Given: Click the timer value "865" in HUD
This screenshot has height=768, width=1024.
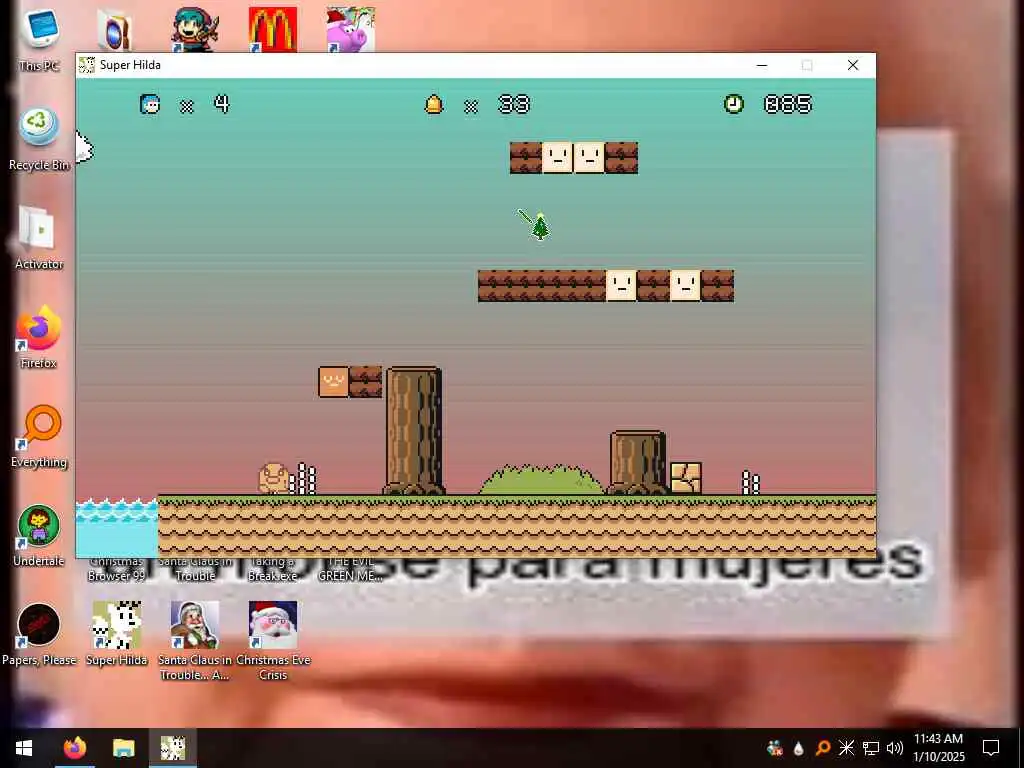Looking at the screenshot, I should [x=788, y=104].
